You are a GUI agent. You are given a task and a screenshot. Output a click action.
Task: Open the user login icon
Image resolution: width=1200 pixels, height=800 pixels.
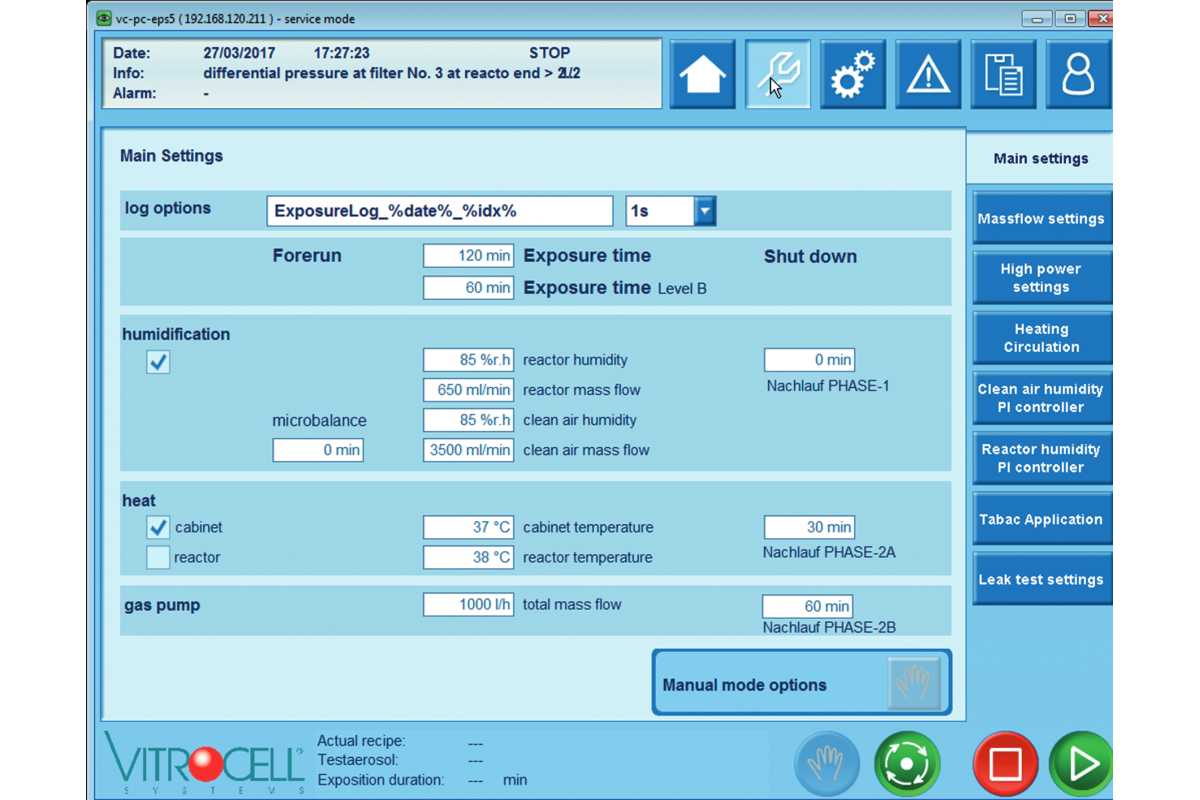pos(1078,75)
